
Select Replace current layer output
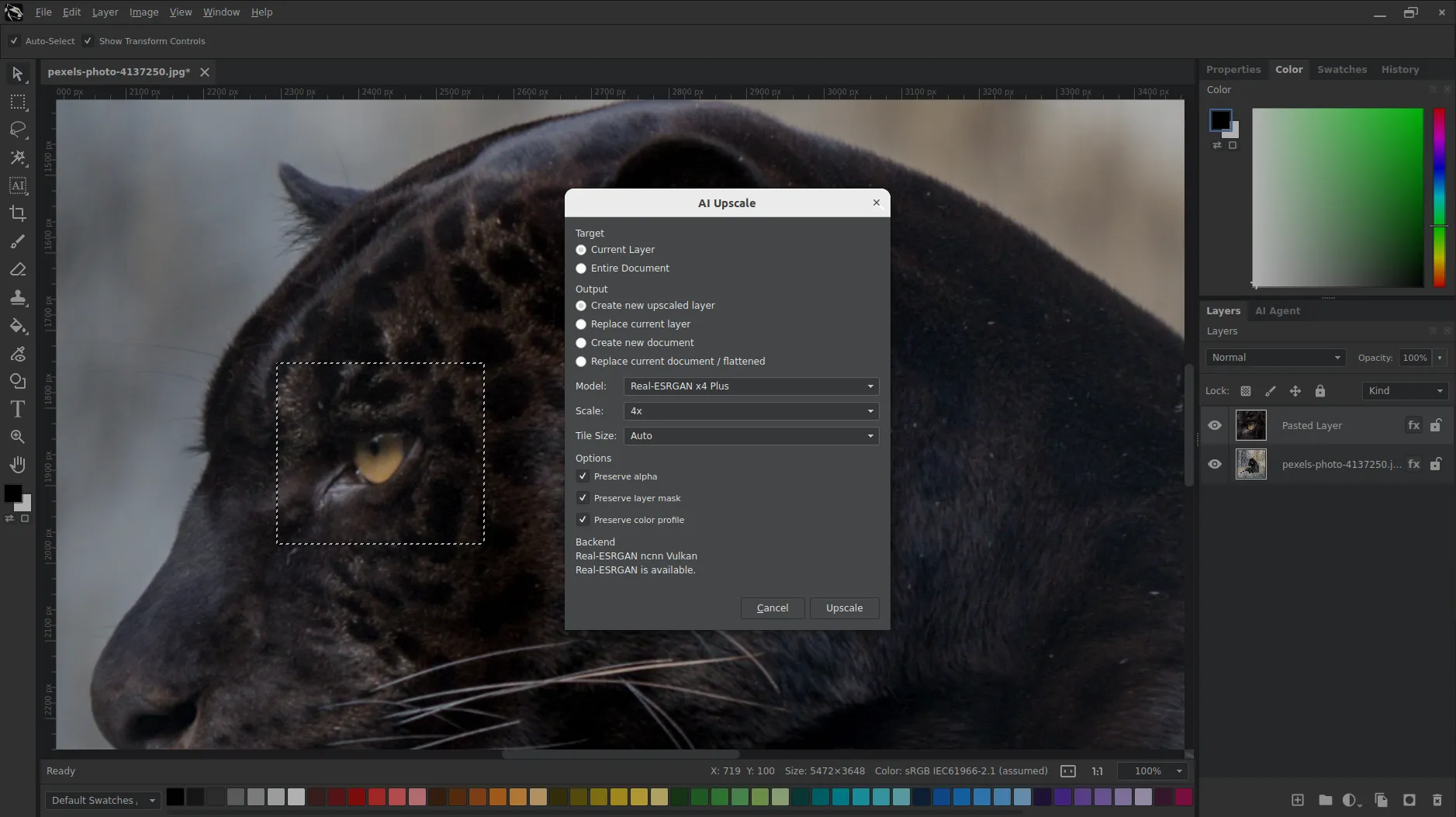[581, 324]
